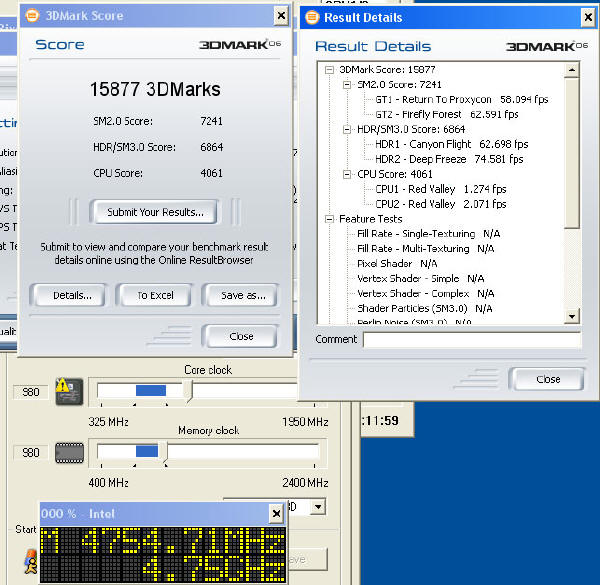Click the memory clock value field 980

click(31, 453)
